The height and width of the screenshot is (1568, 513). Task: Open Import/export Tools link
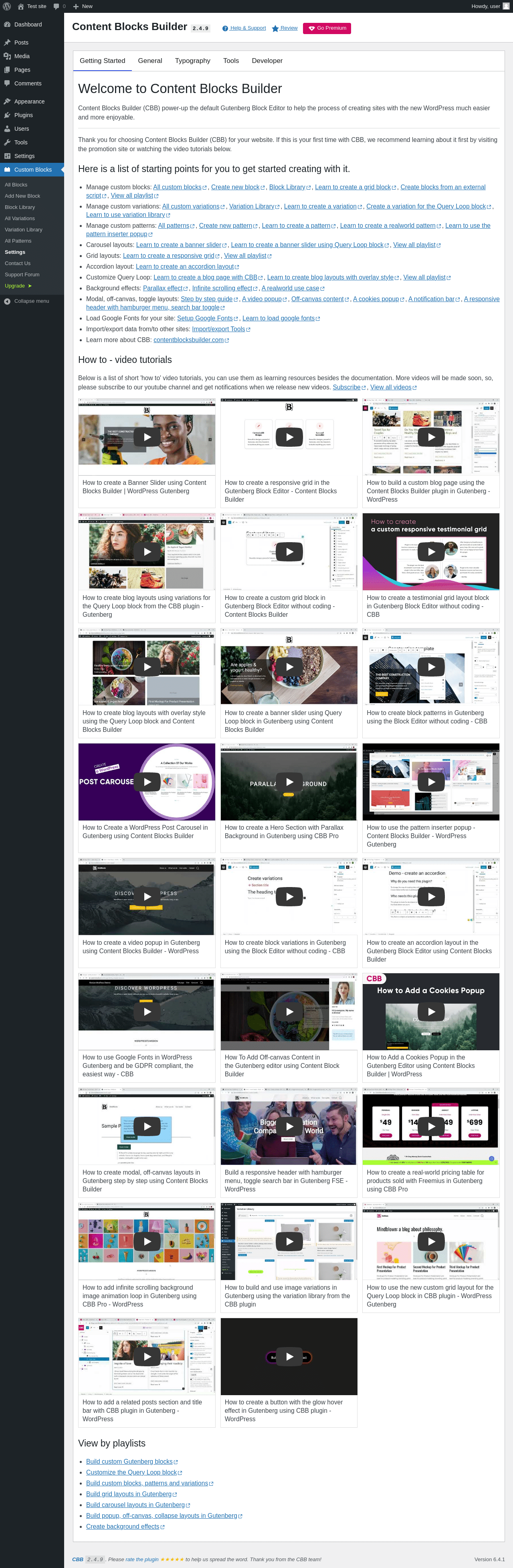coord(221,329)
